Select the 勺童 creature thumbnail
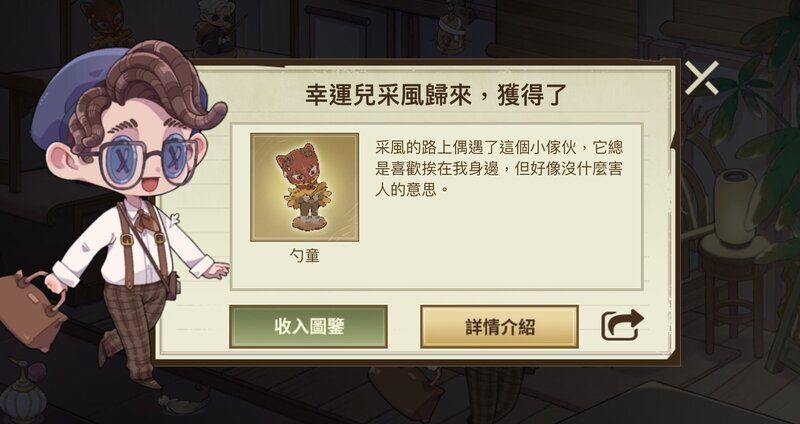 305,187
